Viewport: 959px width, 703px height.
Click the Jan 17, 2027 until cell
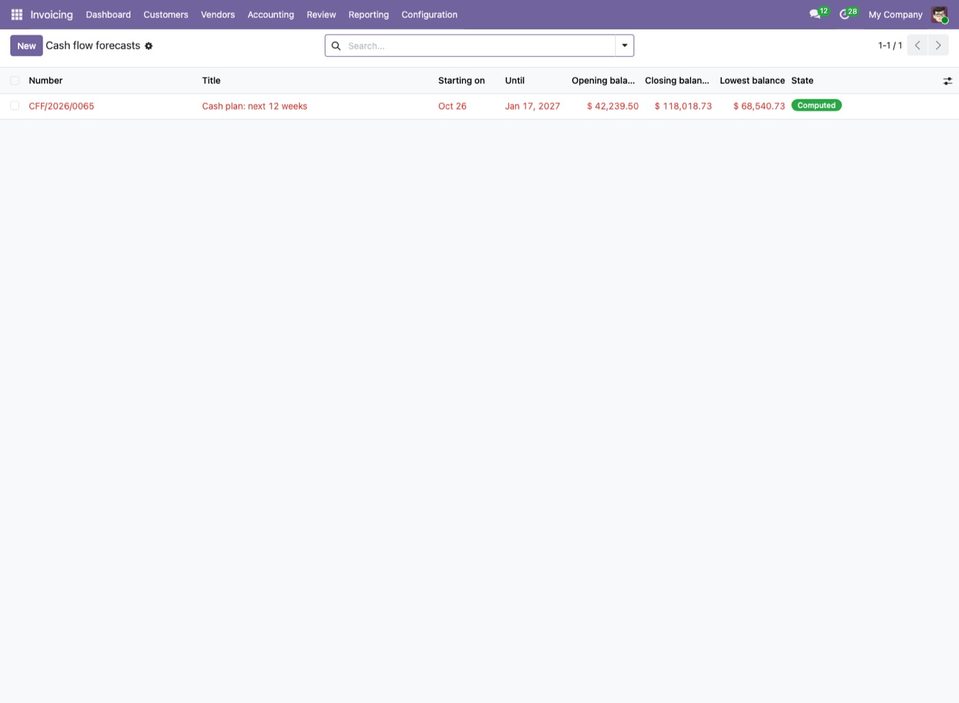point(532,106)
